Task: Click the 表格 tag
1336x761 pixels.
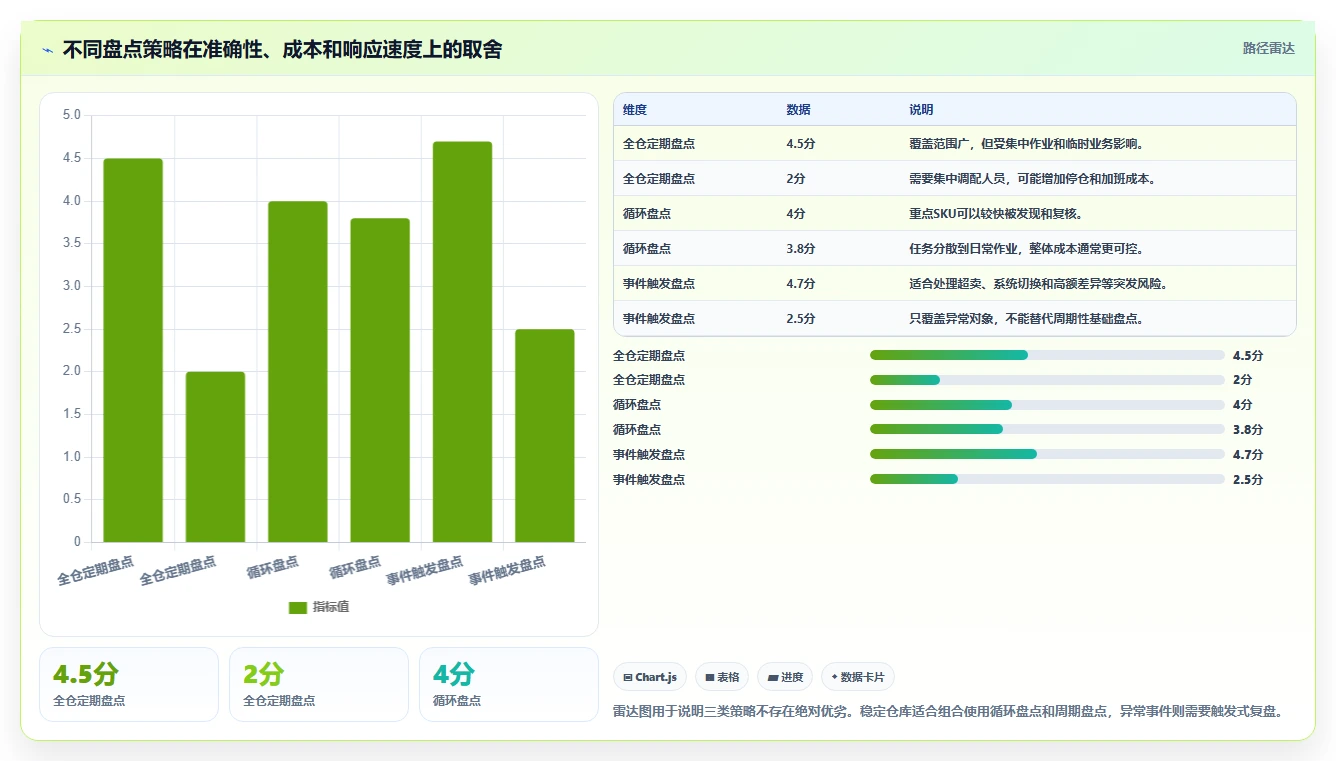Action: coord(722,677)
